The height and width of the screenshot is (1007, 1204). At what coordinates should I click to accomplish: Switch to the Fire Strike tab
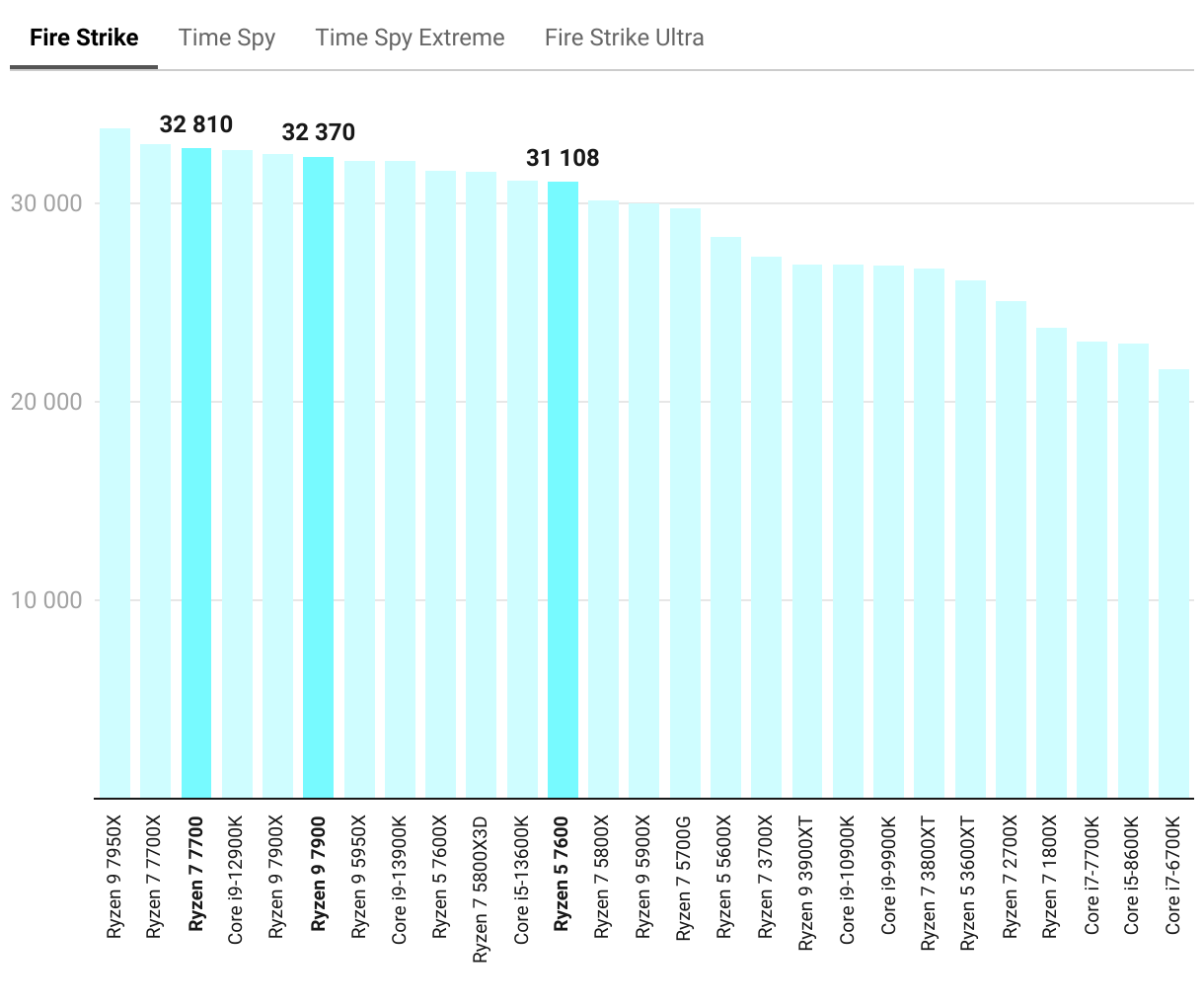[x=84, y=39]
